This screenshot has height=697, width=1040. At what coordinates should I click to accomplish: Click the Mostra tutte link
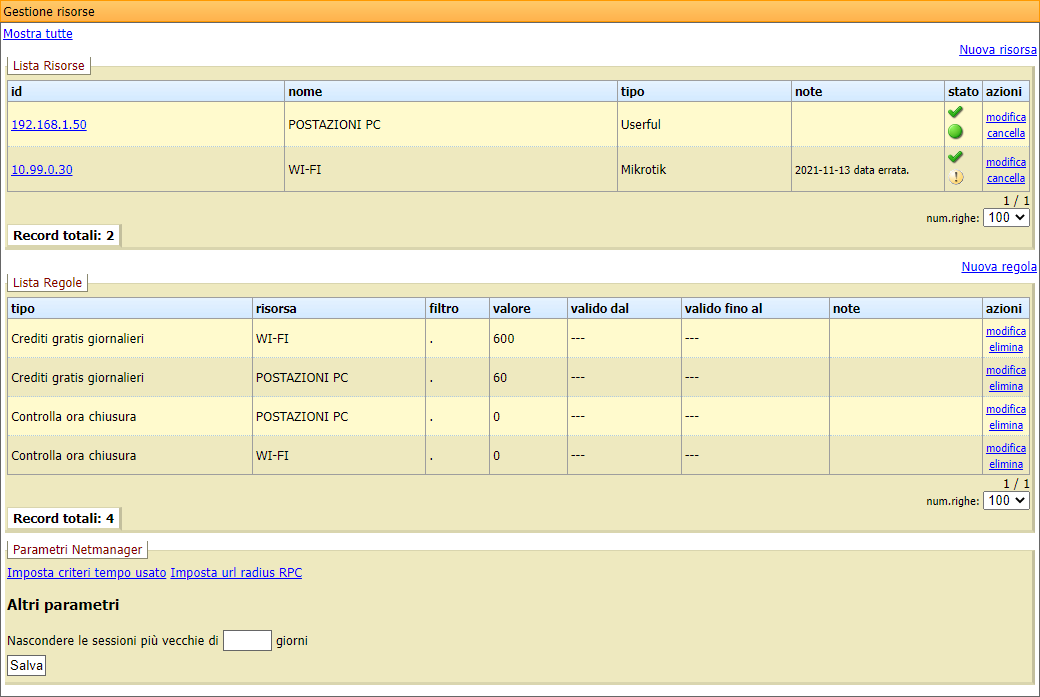click(38, 33)
